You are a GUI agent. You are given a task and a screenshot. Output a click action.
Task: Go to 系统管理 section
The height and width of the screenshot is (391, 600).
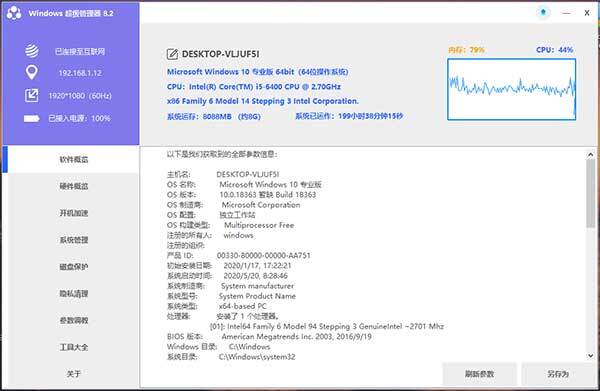(x=73, y=240)
